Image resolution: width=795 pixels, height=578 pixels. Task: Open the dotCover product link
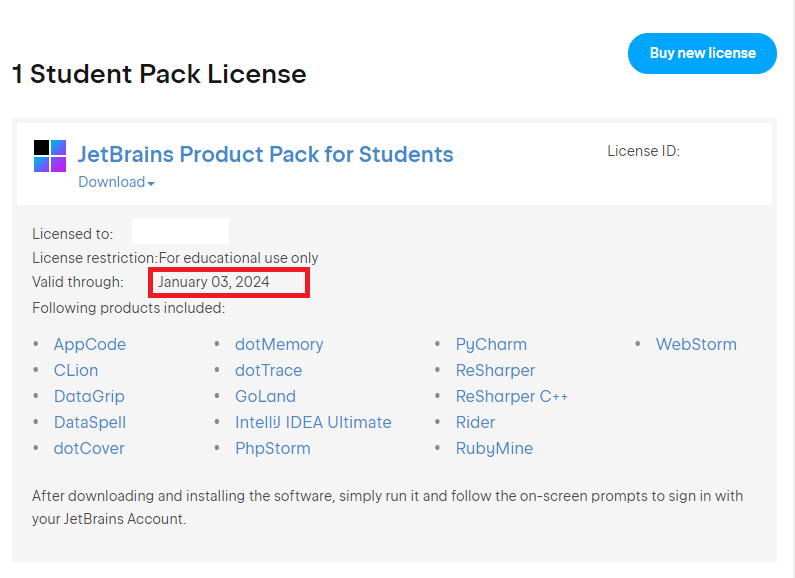89,448
